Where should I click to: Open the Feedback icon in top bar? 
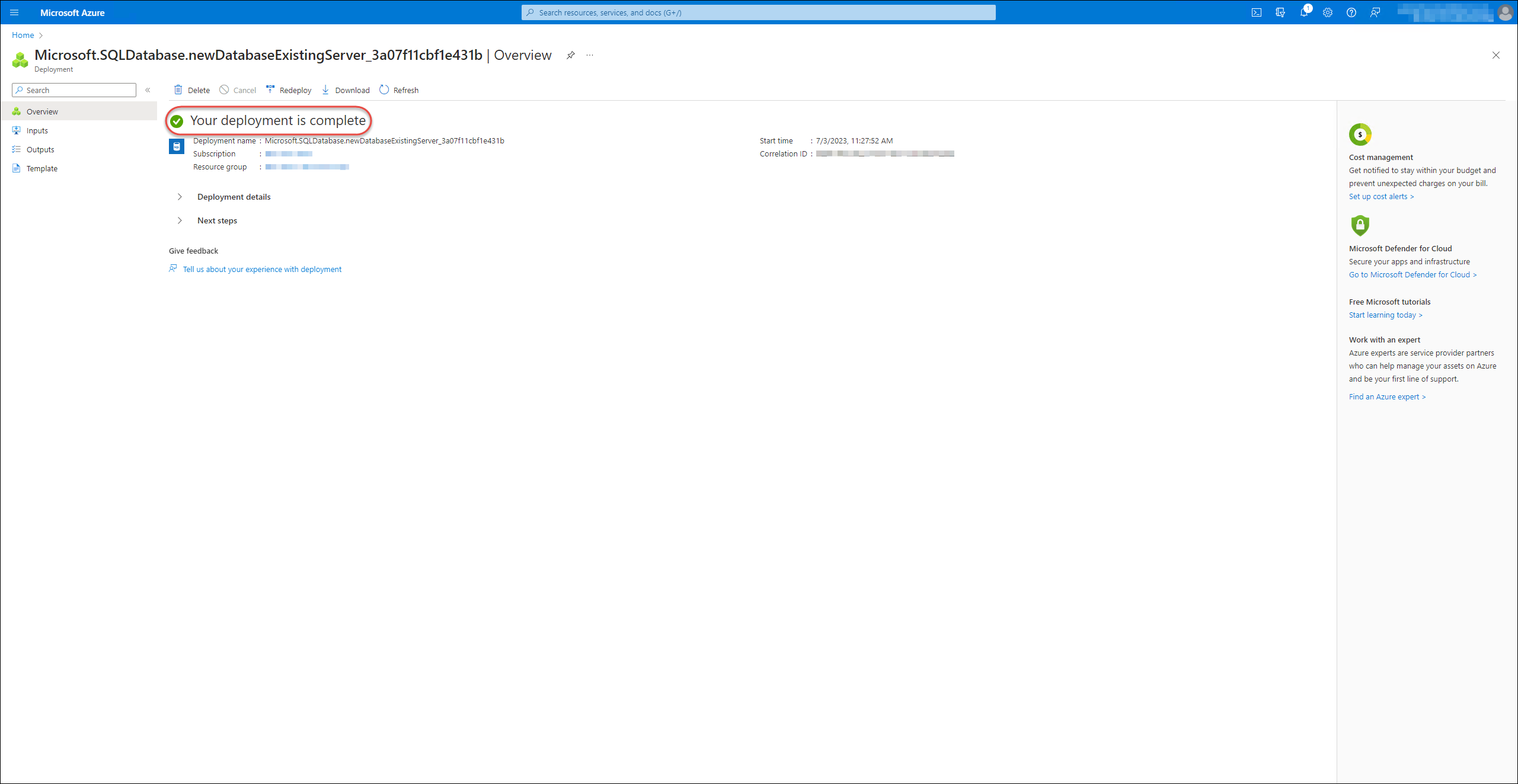1375,12
